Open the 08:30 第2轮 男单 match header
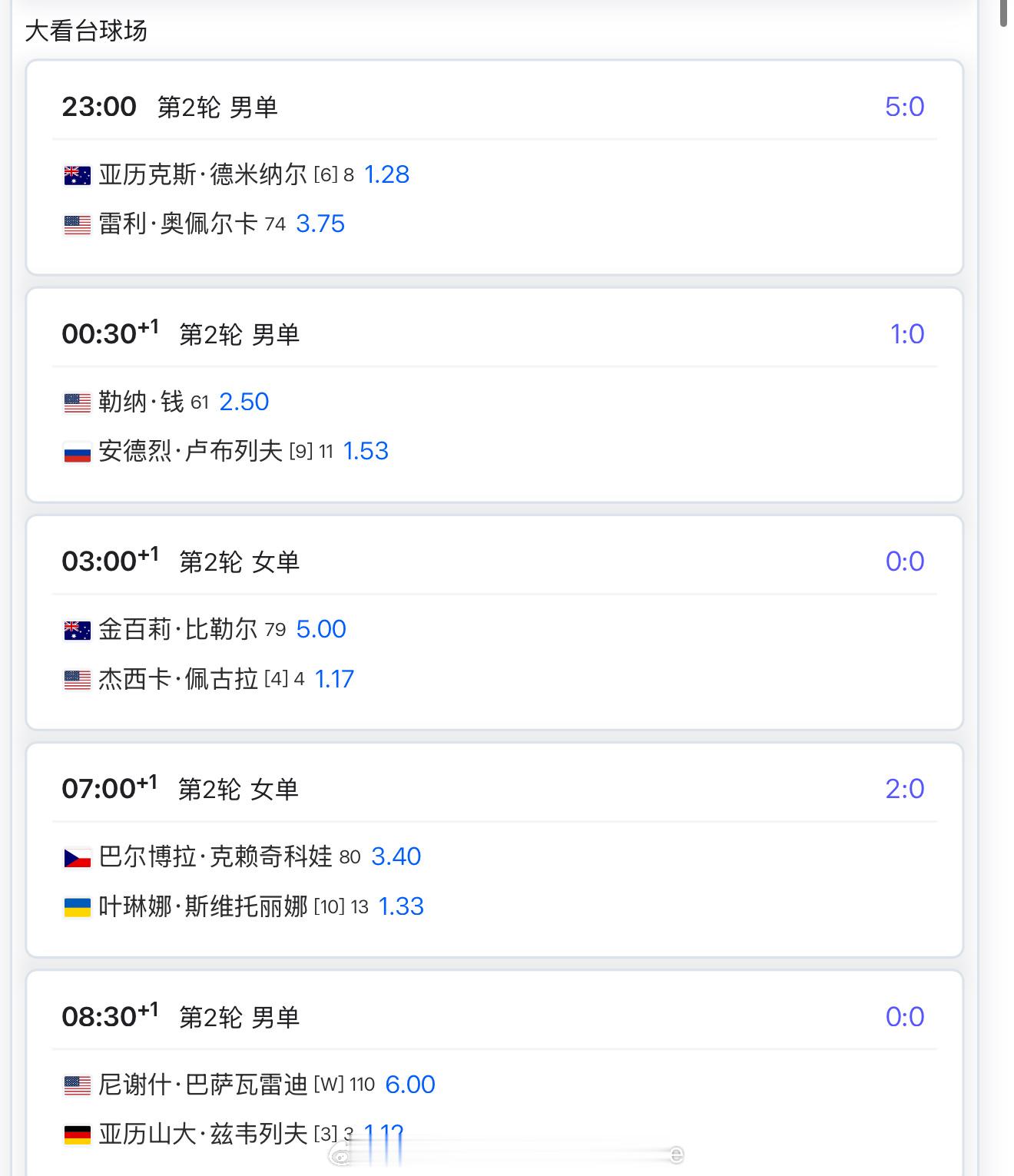 pos(181,1016)
